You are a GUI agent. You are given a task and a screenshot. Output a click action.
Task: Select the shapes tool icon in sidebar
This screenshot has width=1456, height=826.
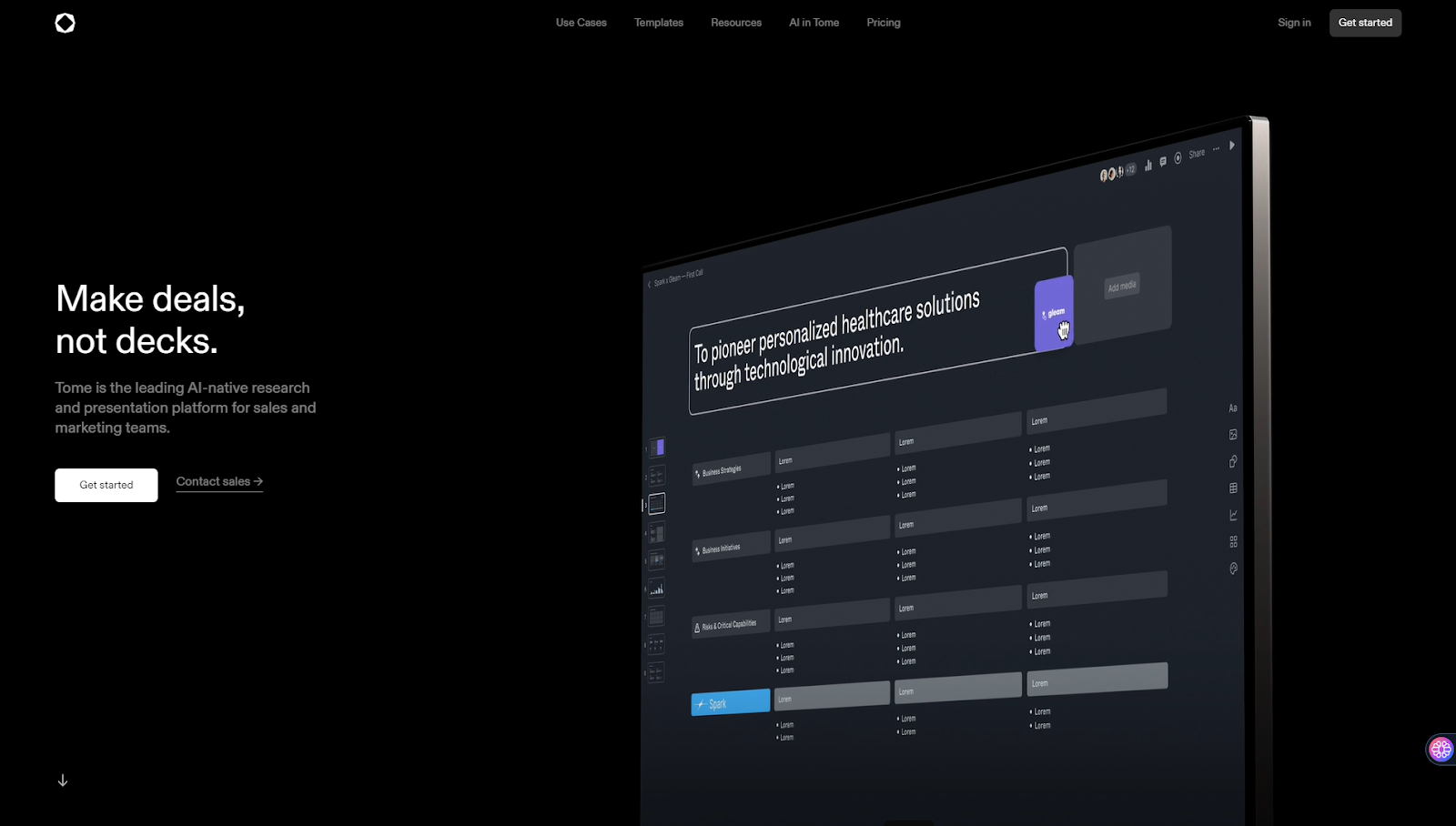(x=1233, y=461)
